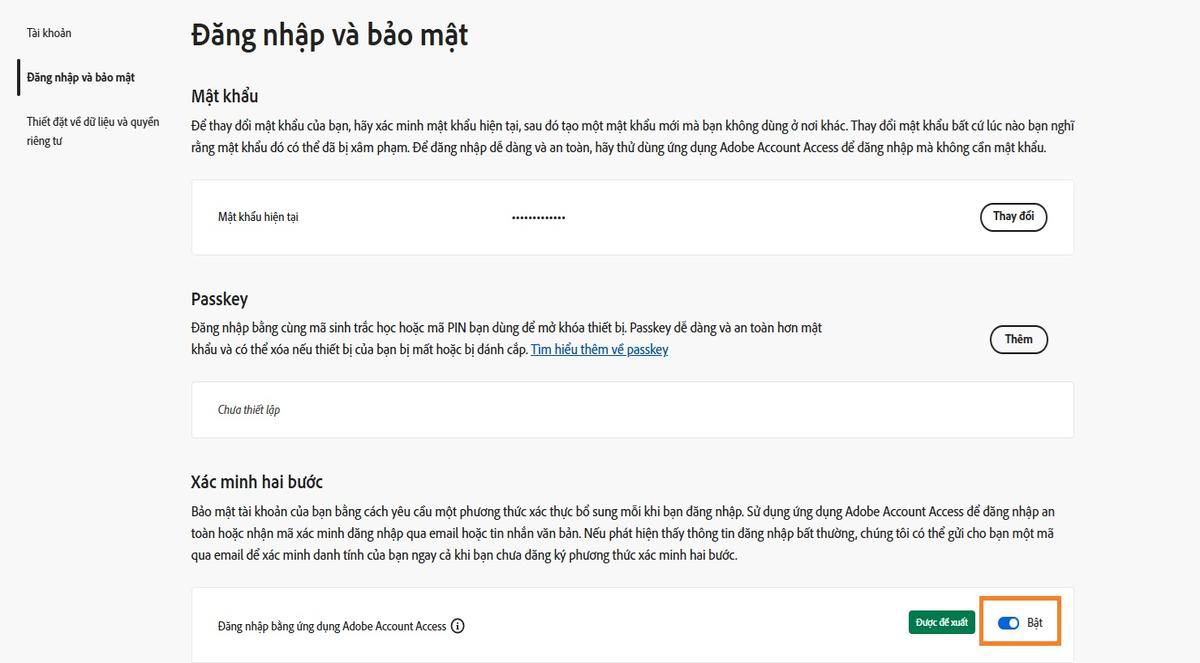Click the info icon beside Adobe Account Access
Image resolution: width=1200 pixels, height=663 pixels.
[x=458, y=626]
